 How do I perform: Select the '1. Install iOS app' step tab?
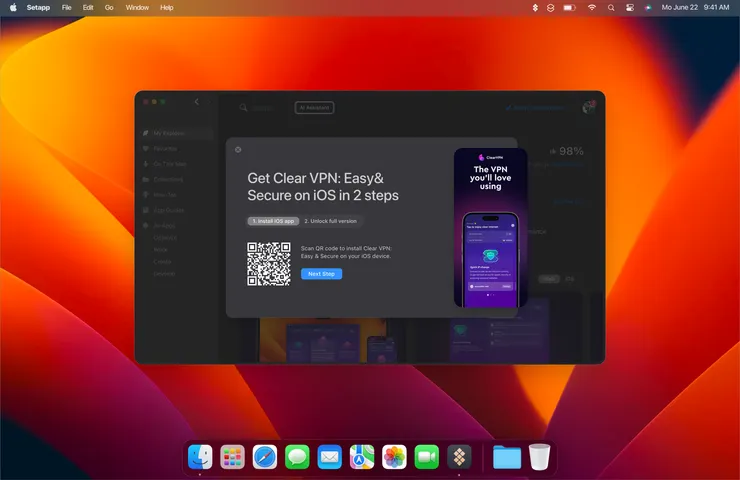(273, 221)
